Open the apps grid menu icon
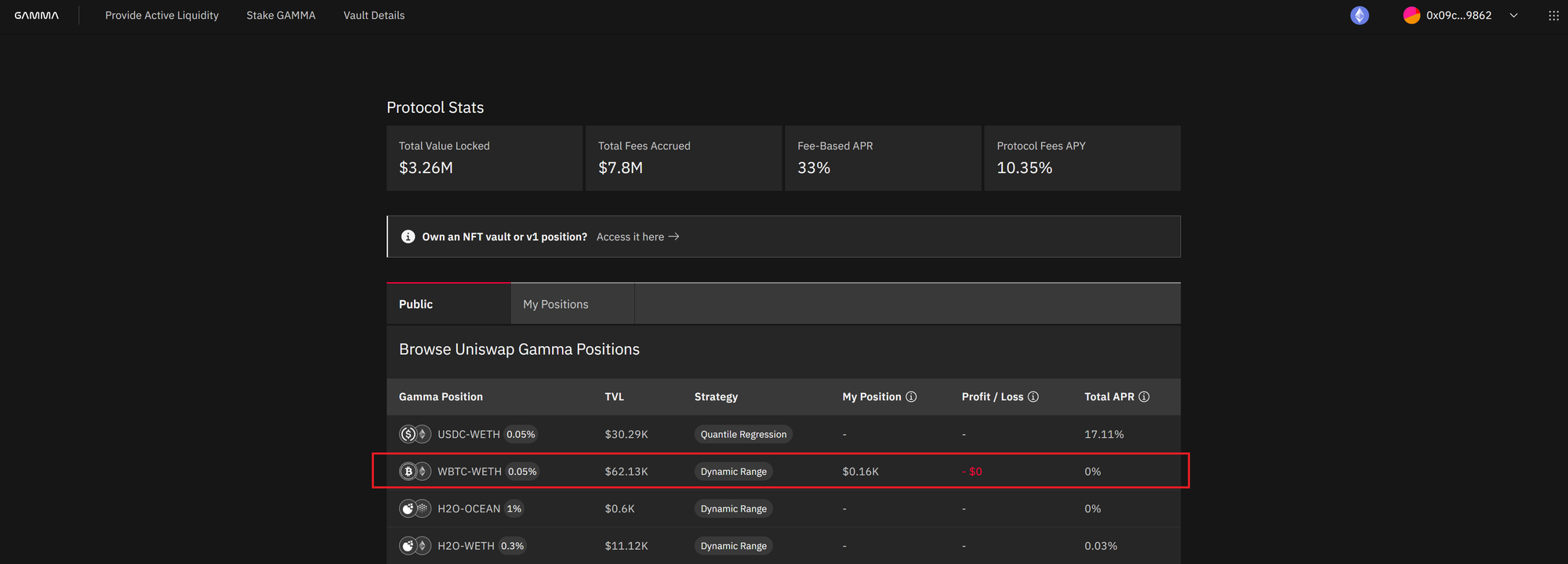This screenshot has width=1568, height=564. 1553,16
